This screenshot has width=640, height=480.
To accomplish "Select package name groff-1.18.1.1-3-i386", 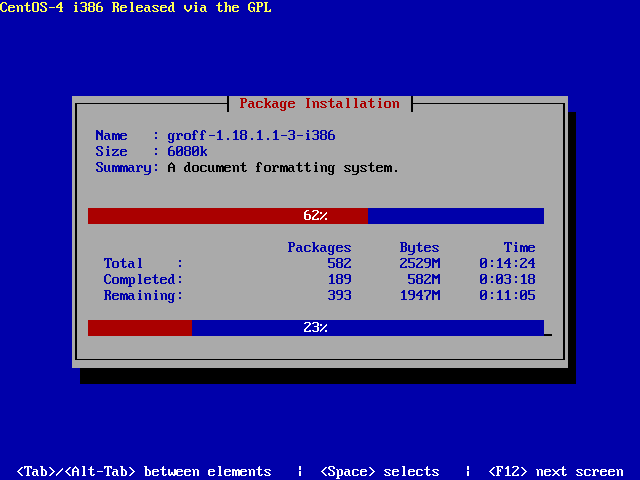I will coord(251,136).
